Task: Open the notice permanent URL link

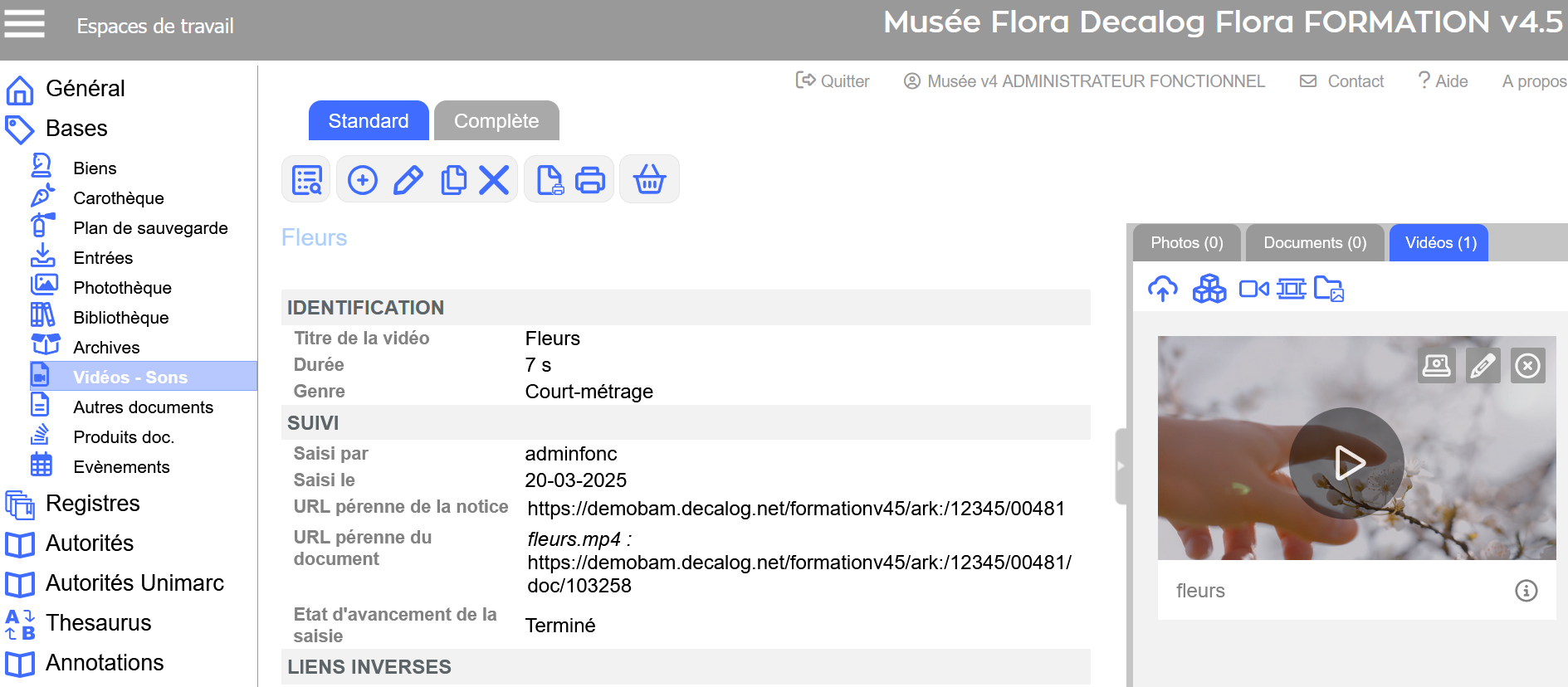Action: click(x=795, y=509)
